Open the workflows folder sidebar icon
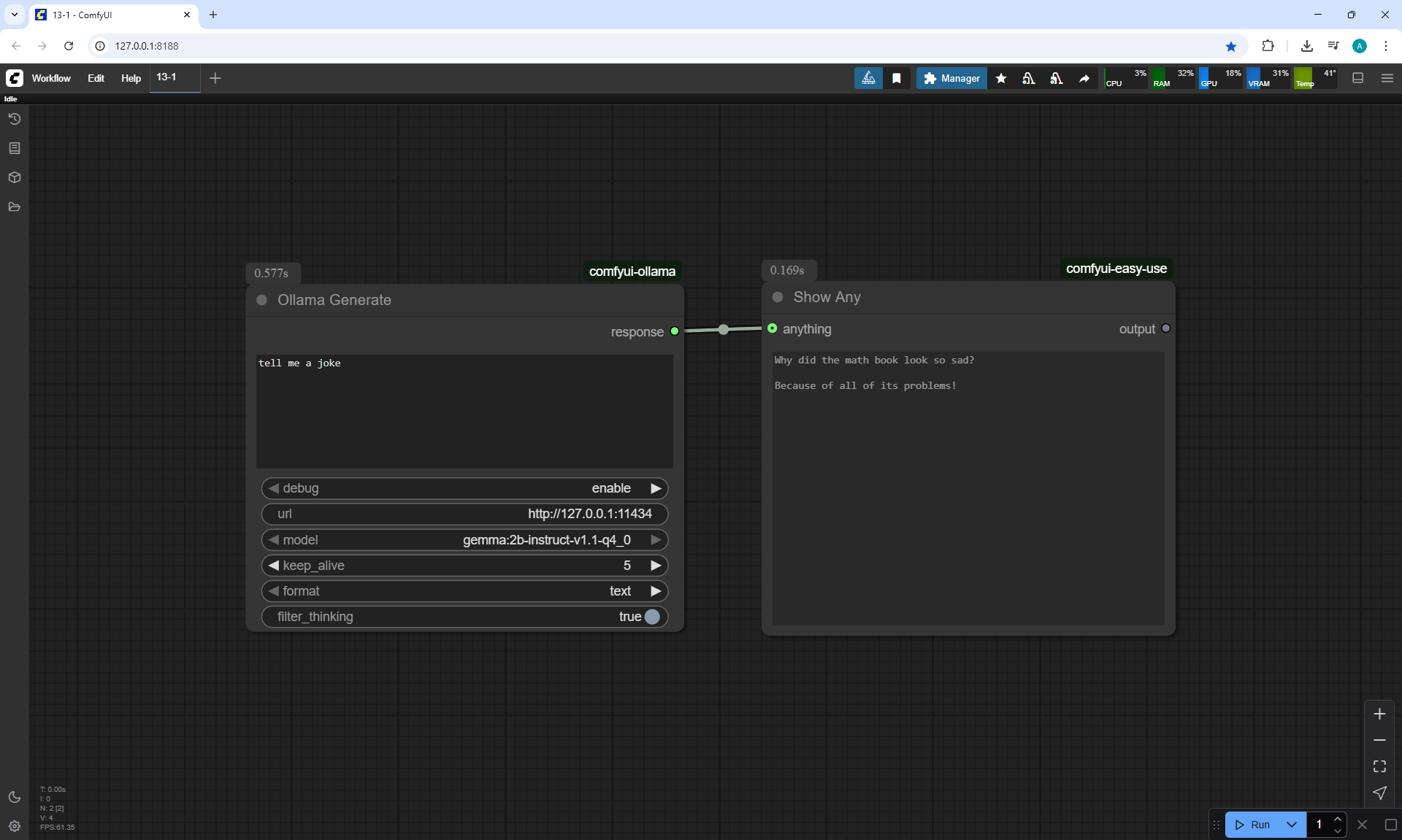The image size is (1402, 840). click(15, 207)
